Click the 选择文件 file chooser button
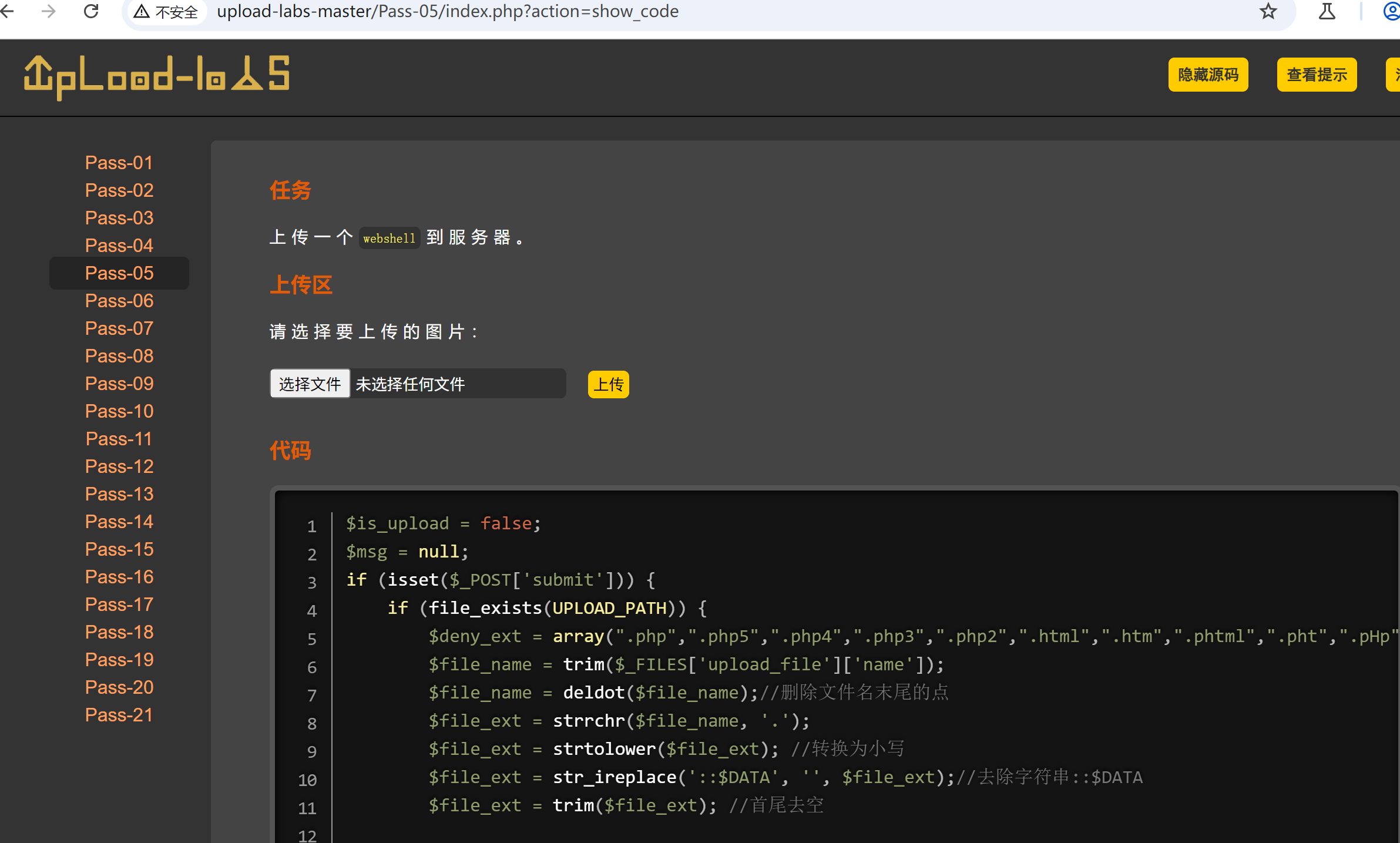The width and height of the screenshot is (1400, 843). (x=310, y=384)
